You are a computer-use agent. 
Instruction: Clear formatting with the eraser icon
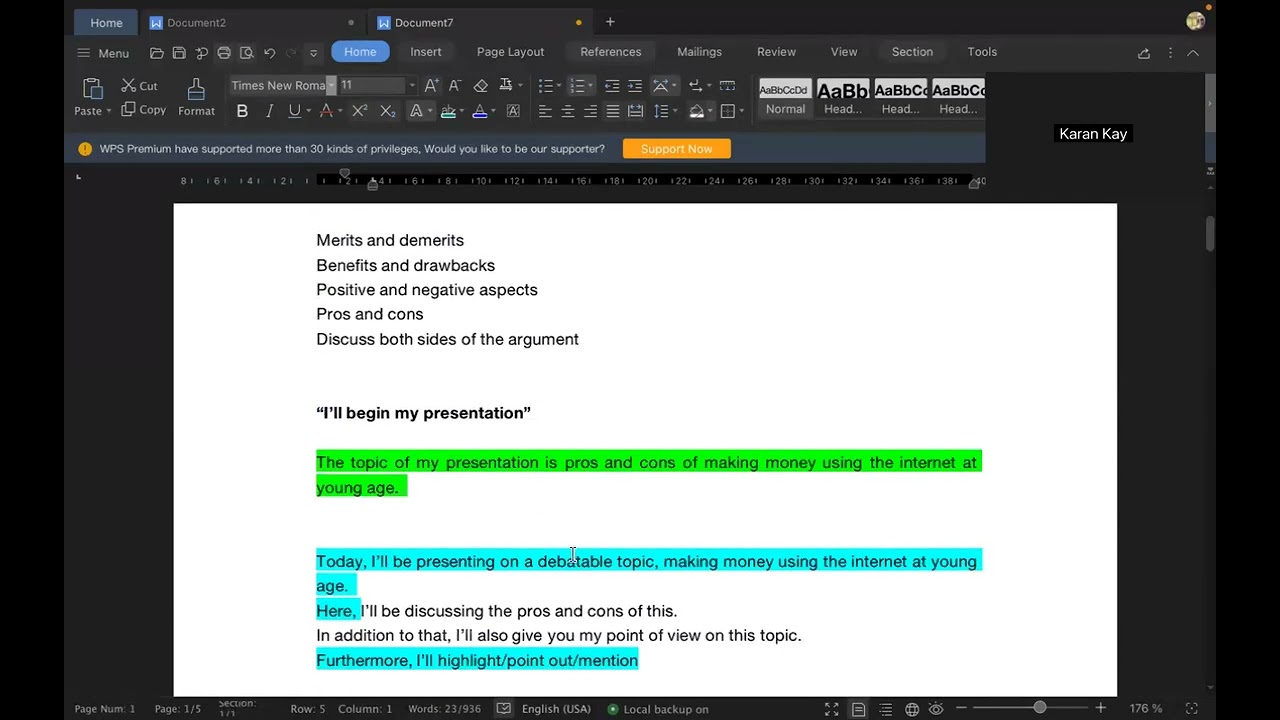coord(481,86)
